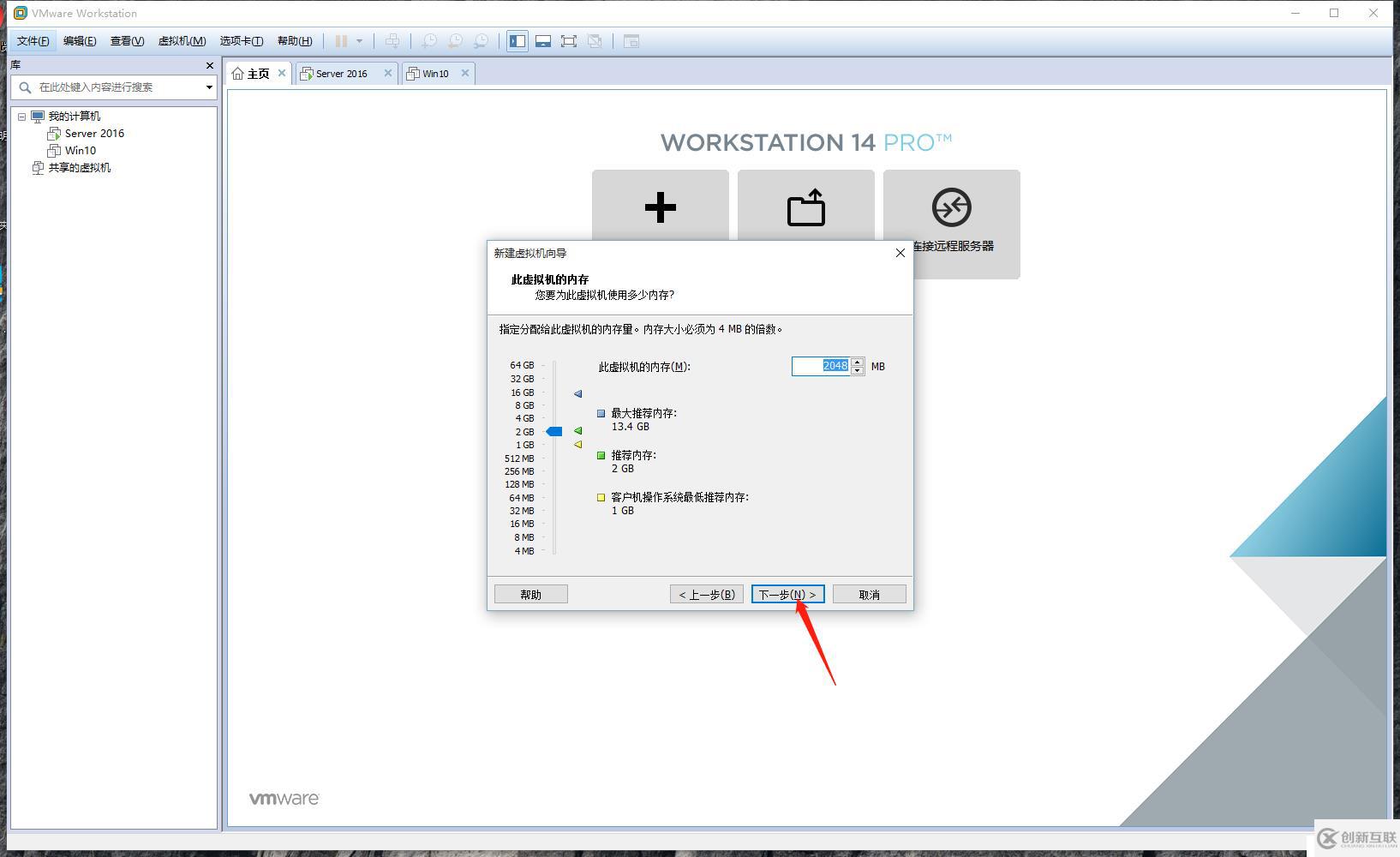Screen dimensions: 1400x857
Task: Toggle the thumbnail bar view icon
Action: click(x=543, y=41)
